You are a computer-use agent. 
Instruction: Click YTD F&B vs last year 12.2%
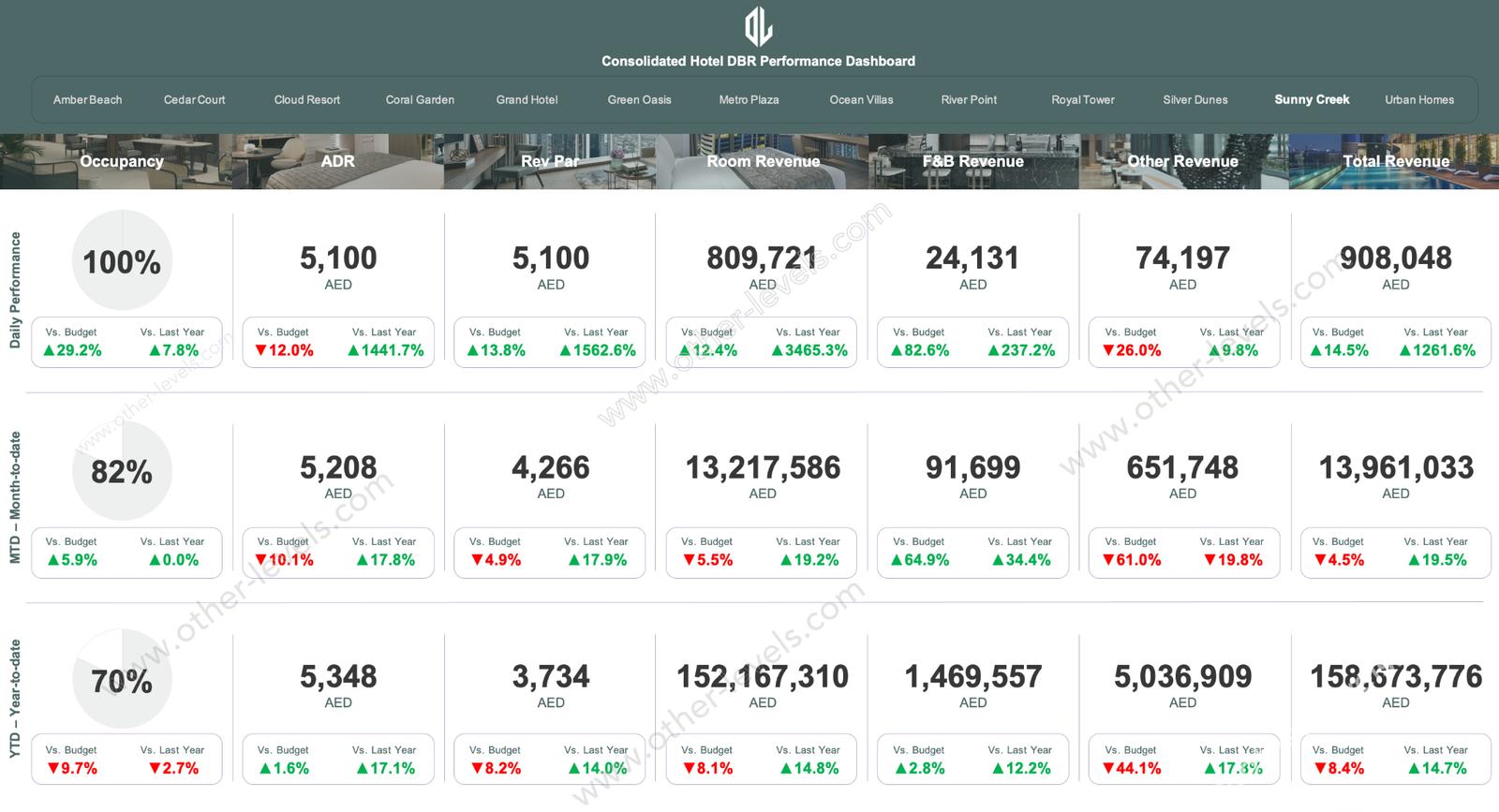click(1021, 769)
